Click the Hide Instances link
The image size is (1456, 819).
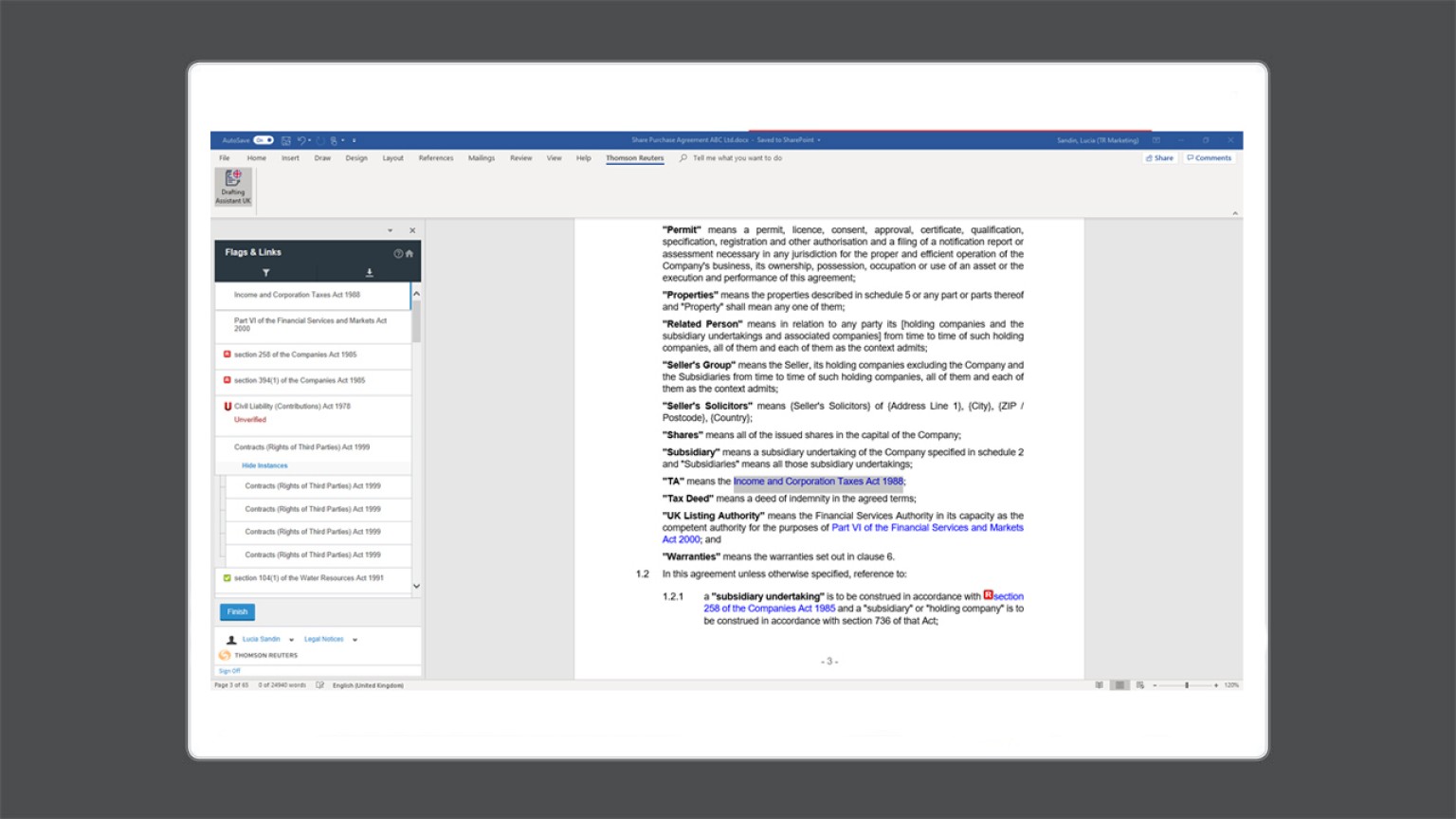[264, 465]
